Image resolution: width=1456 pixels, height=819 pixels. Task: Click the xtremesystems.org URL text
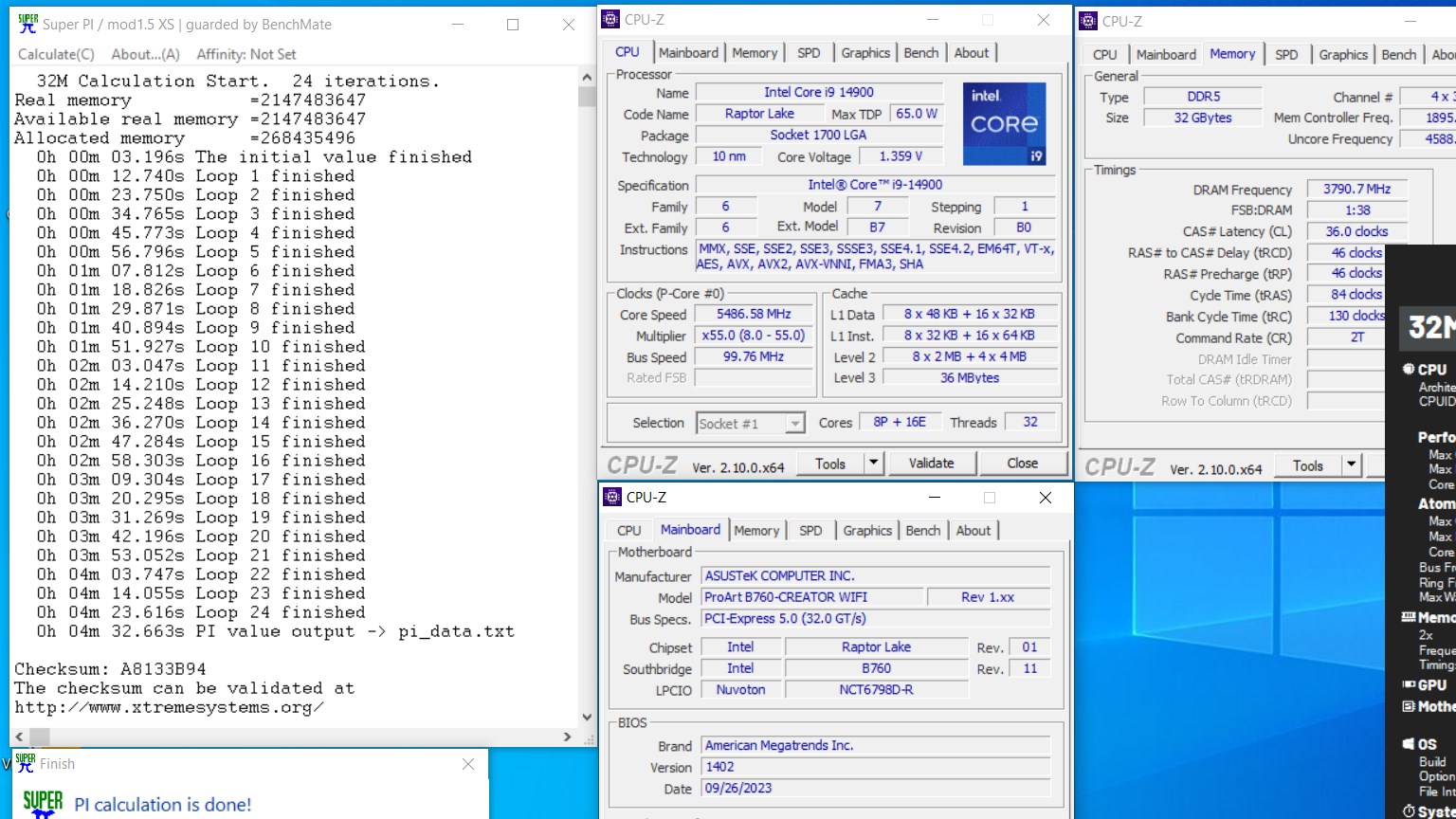(169, 707)
